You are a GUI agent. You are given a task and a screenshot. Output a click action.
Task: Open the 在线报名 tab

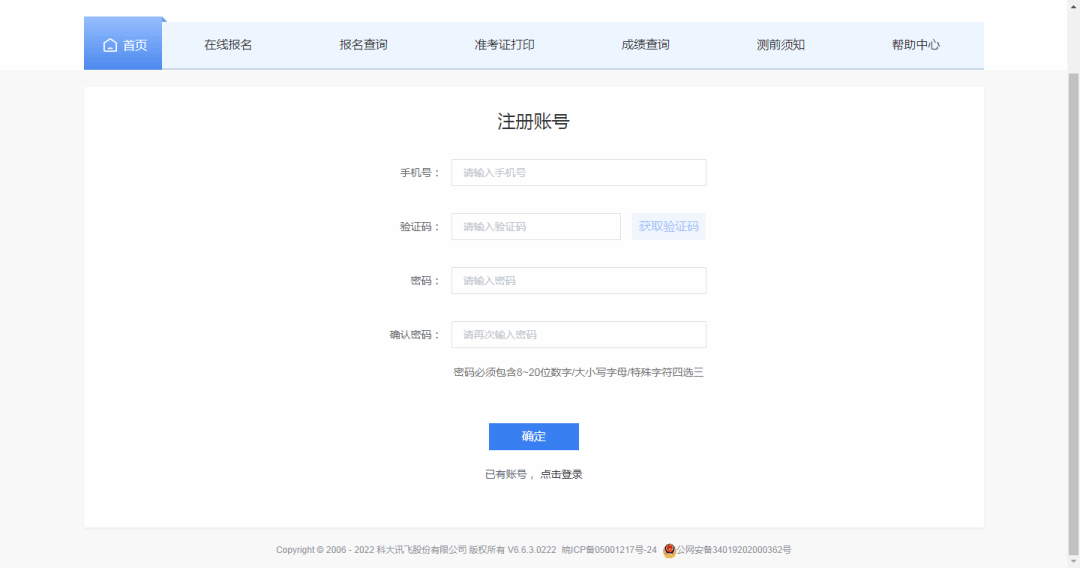tap(228, 45)
